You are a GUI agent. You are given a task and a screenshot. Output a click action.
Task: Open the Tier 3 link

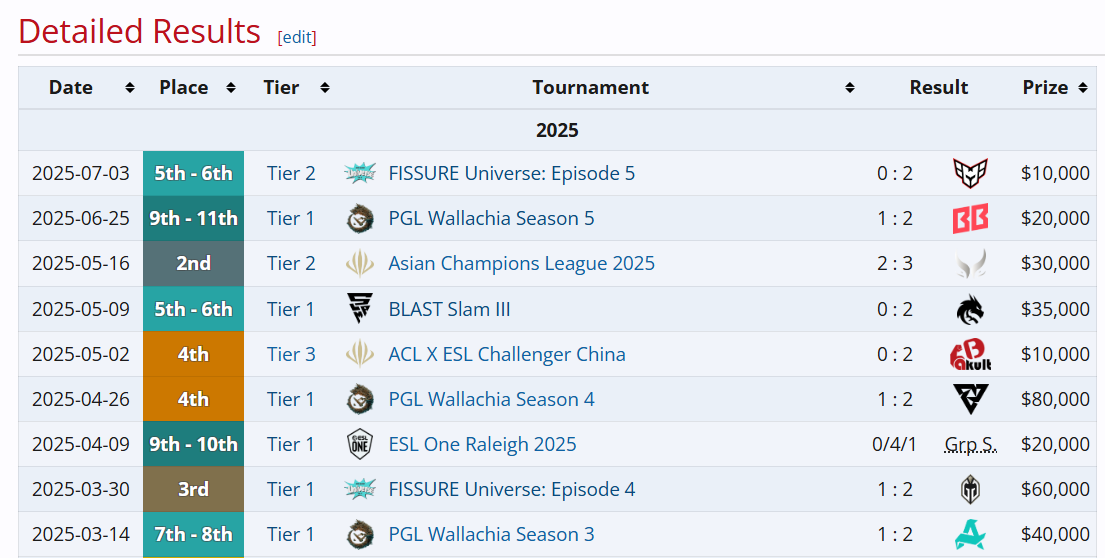[x=291, y=354]
